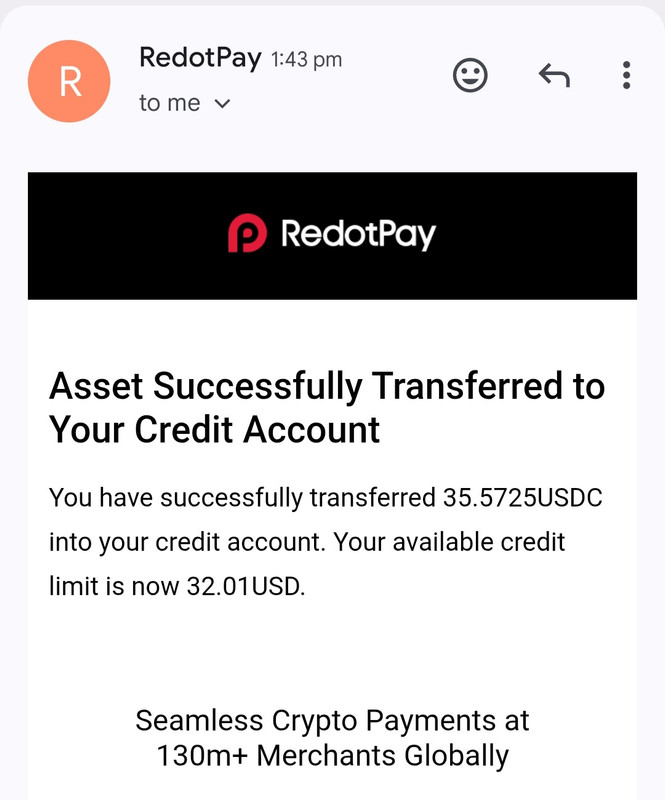Click the white RedotPay wordmark in banner

(358, 234)
